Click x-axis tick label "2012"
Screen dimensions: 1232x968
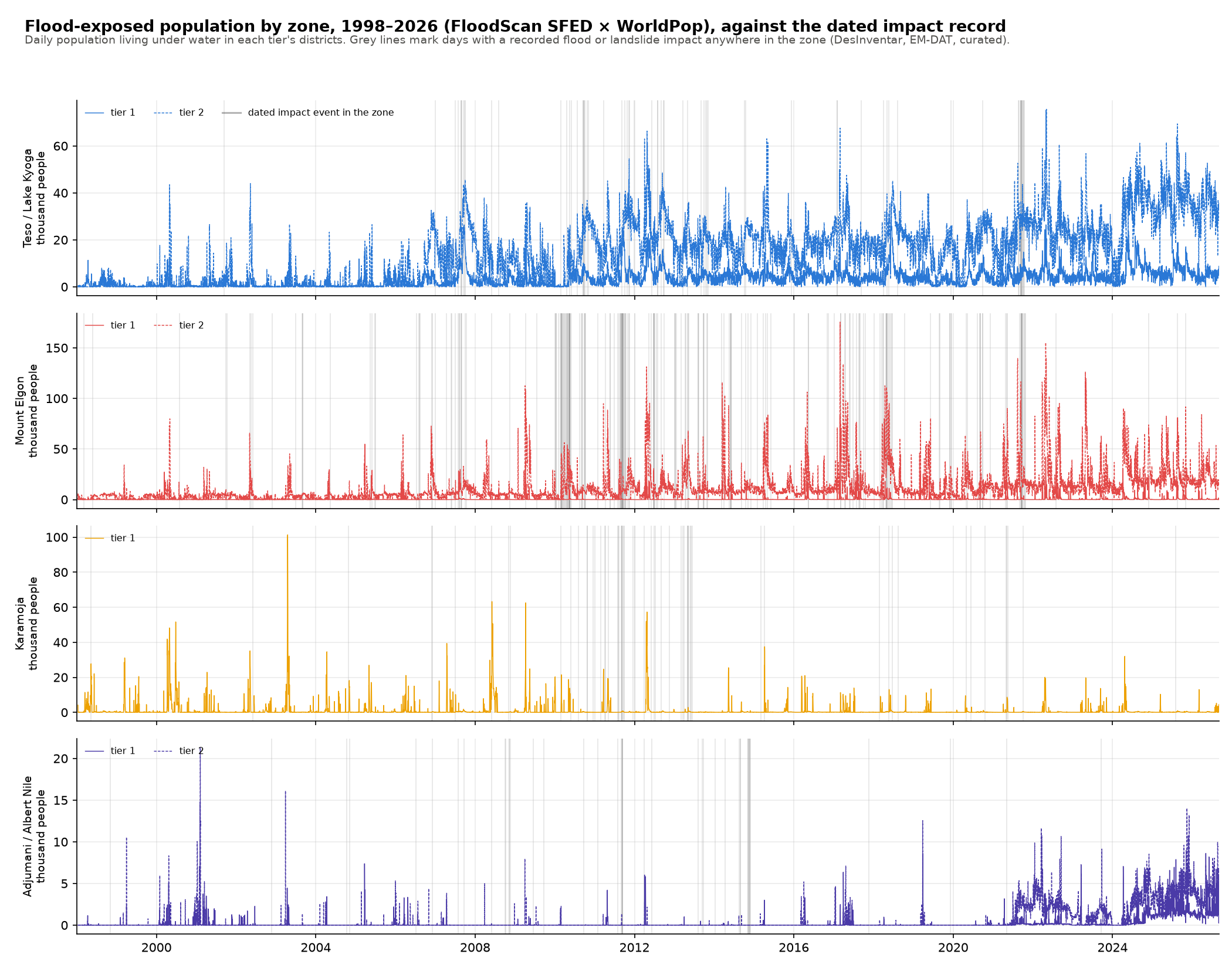635,948
